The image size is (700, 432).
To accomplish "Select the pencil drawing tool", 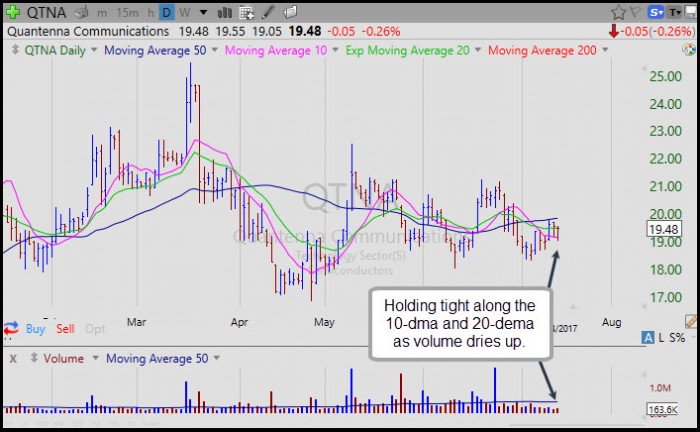I will [x=268, y=12].
